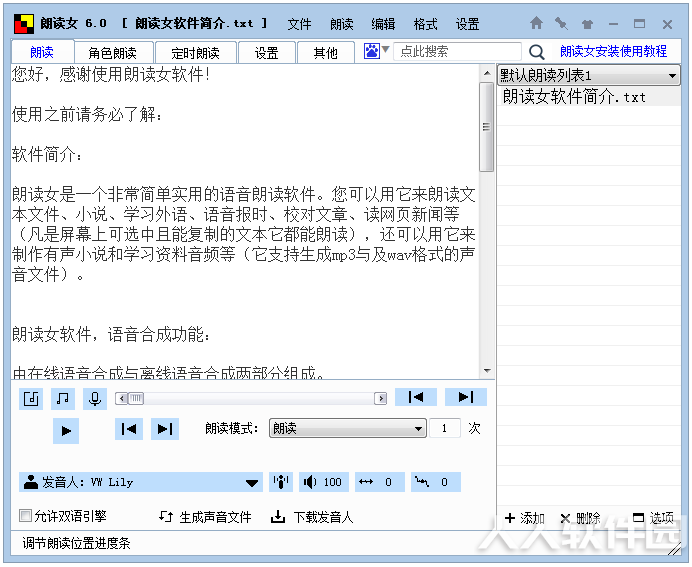Start reading with the play button

coord(66,431)
